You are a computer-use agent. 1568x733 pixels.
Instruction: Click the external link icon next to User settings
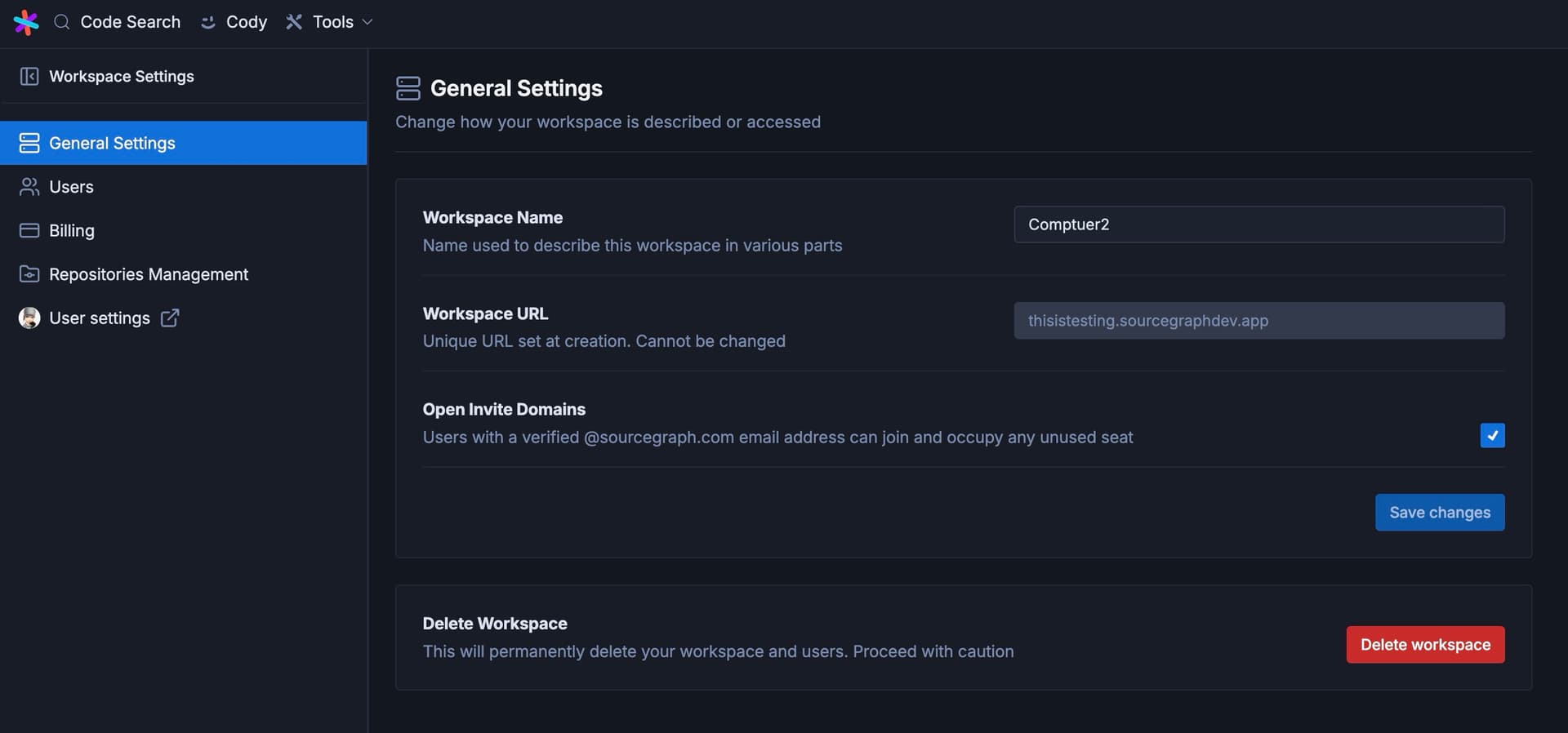(170, 318)
